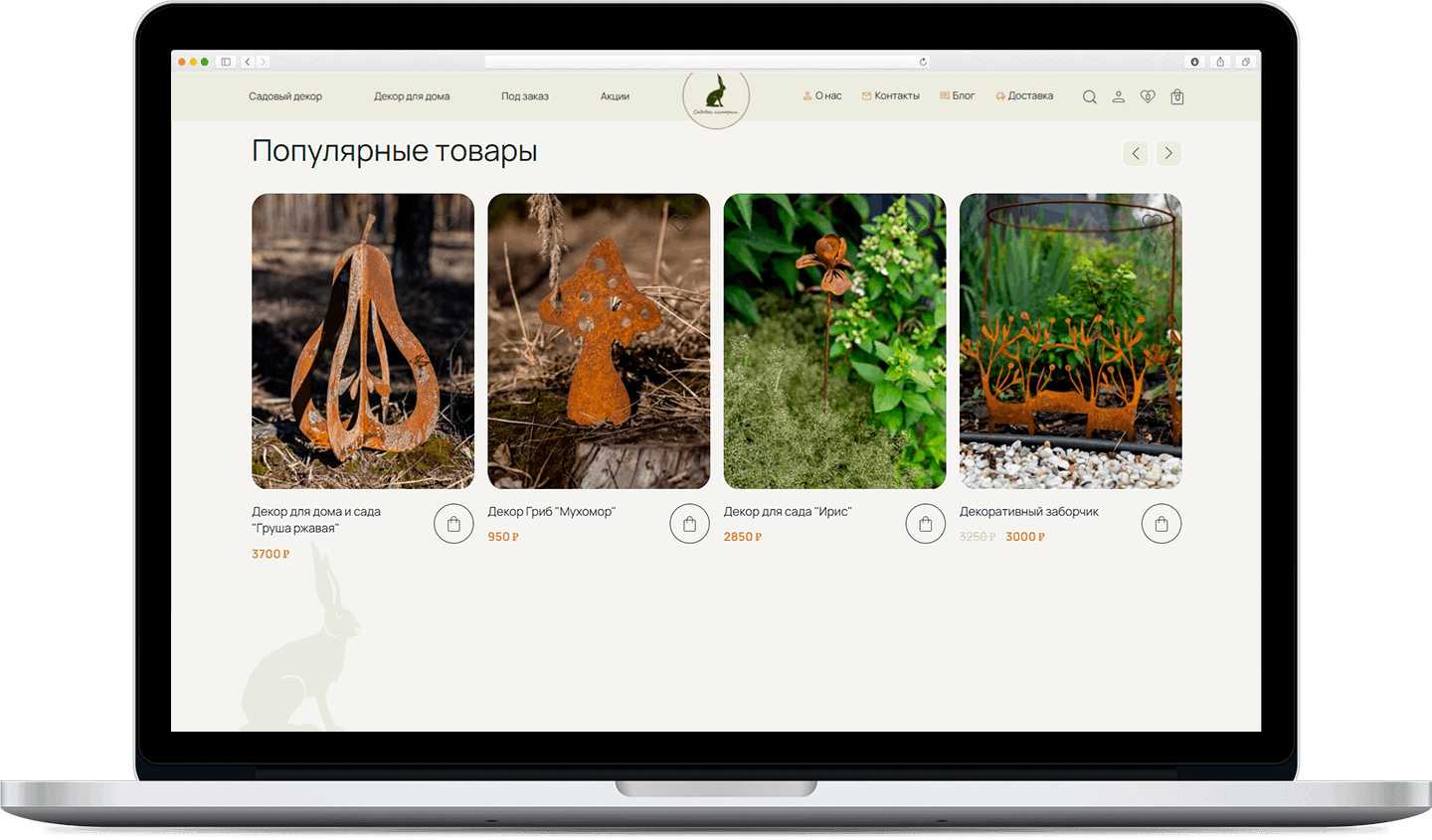Toggle favorite heart on Мухомор product image
Screen dimensions: 1432x840
tap(680, 224)
